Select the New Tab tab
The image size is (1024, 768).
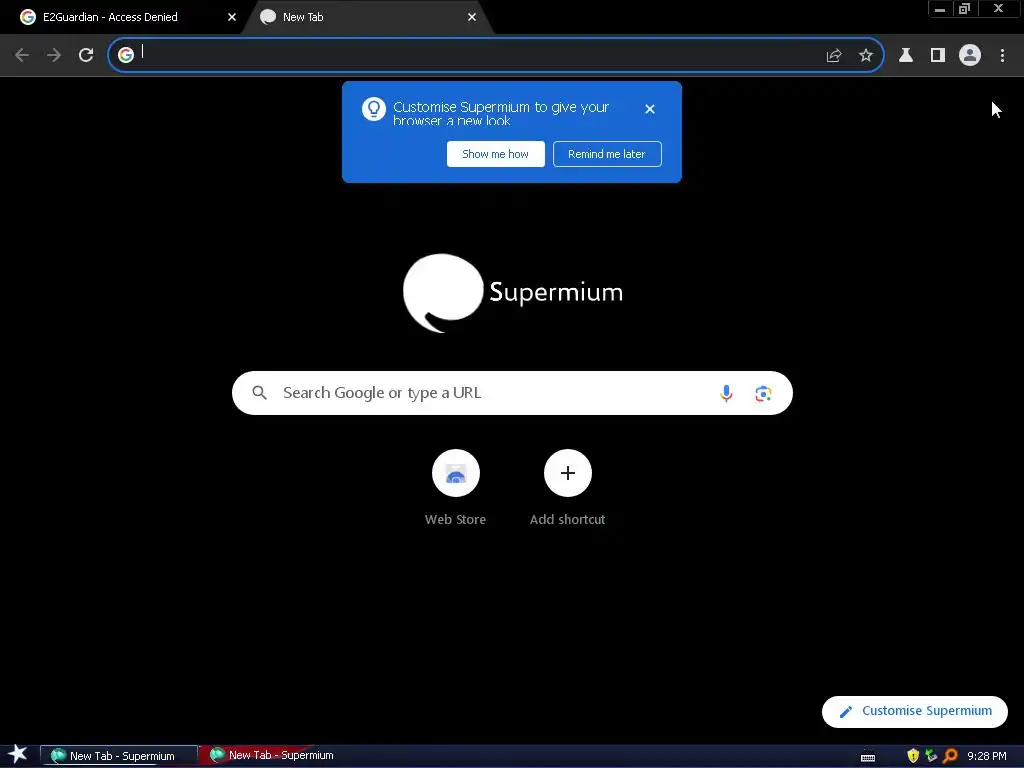coord(366,17)
